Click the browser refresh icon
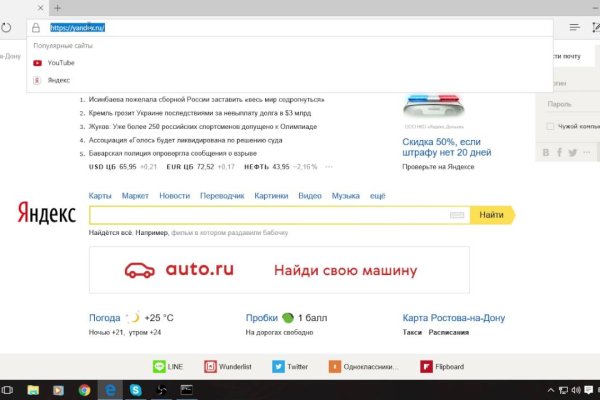 [x=6, y=28]
